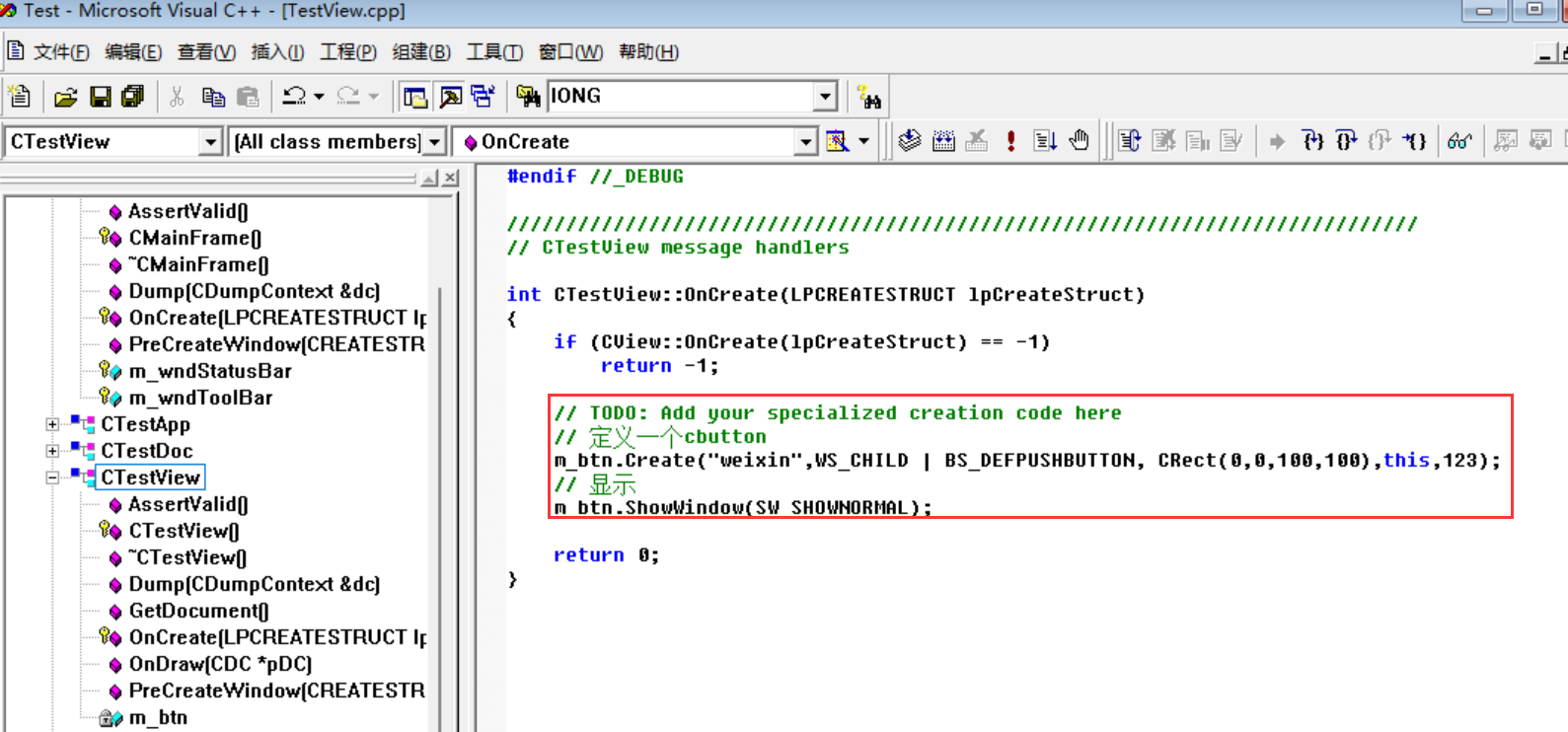Click the Compile icon in build toolbar
This screenshot has width=1568, height=732.
(x=910, y=141)
